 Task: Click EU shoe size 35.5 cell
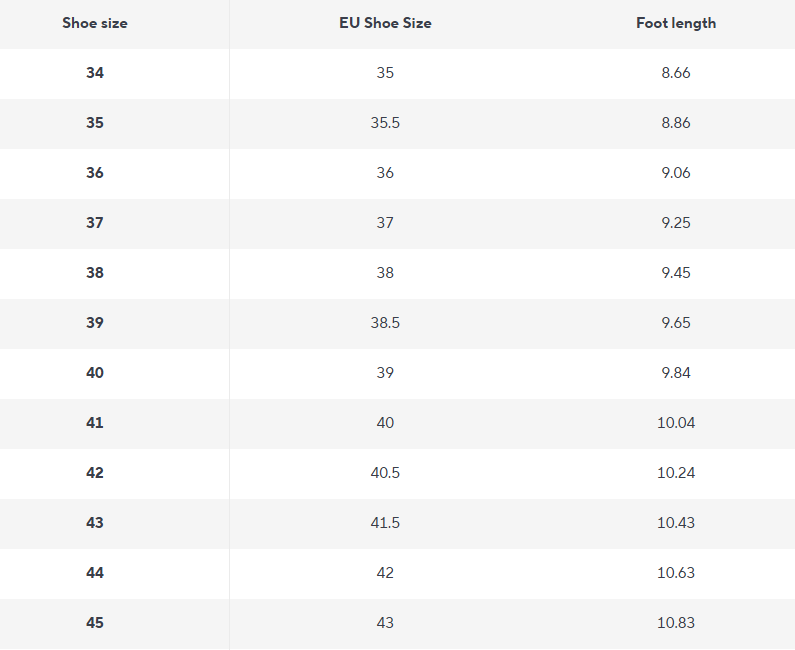385,123
